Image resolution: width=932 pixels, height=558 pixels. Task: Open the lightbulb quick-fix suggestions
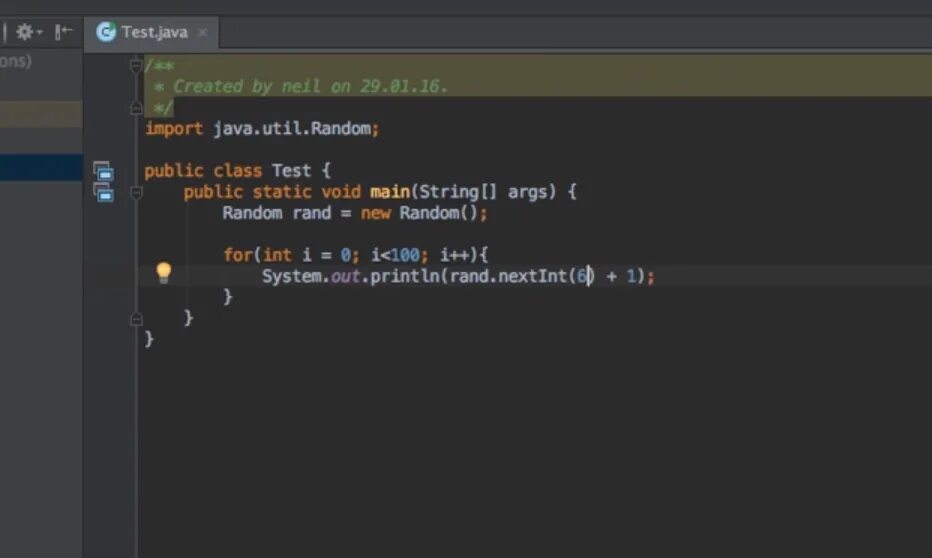(x=163, y=273)
